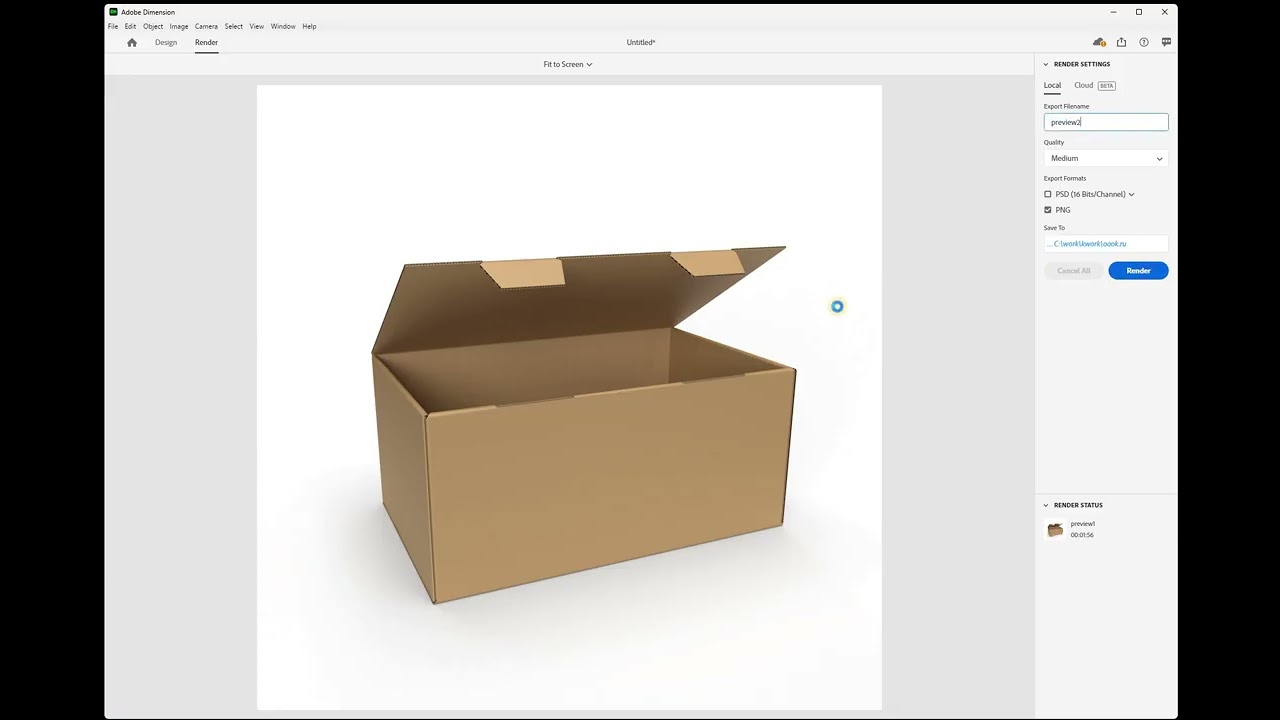Click the Export Filename input field
The height and width of the screenshot is (720, 1280).
[x=1106, y=122]
